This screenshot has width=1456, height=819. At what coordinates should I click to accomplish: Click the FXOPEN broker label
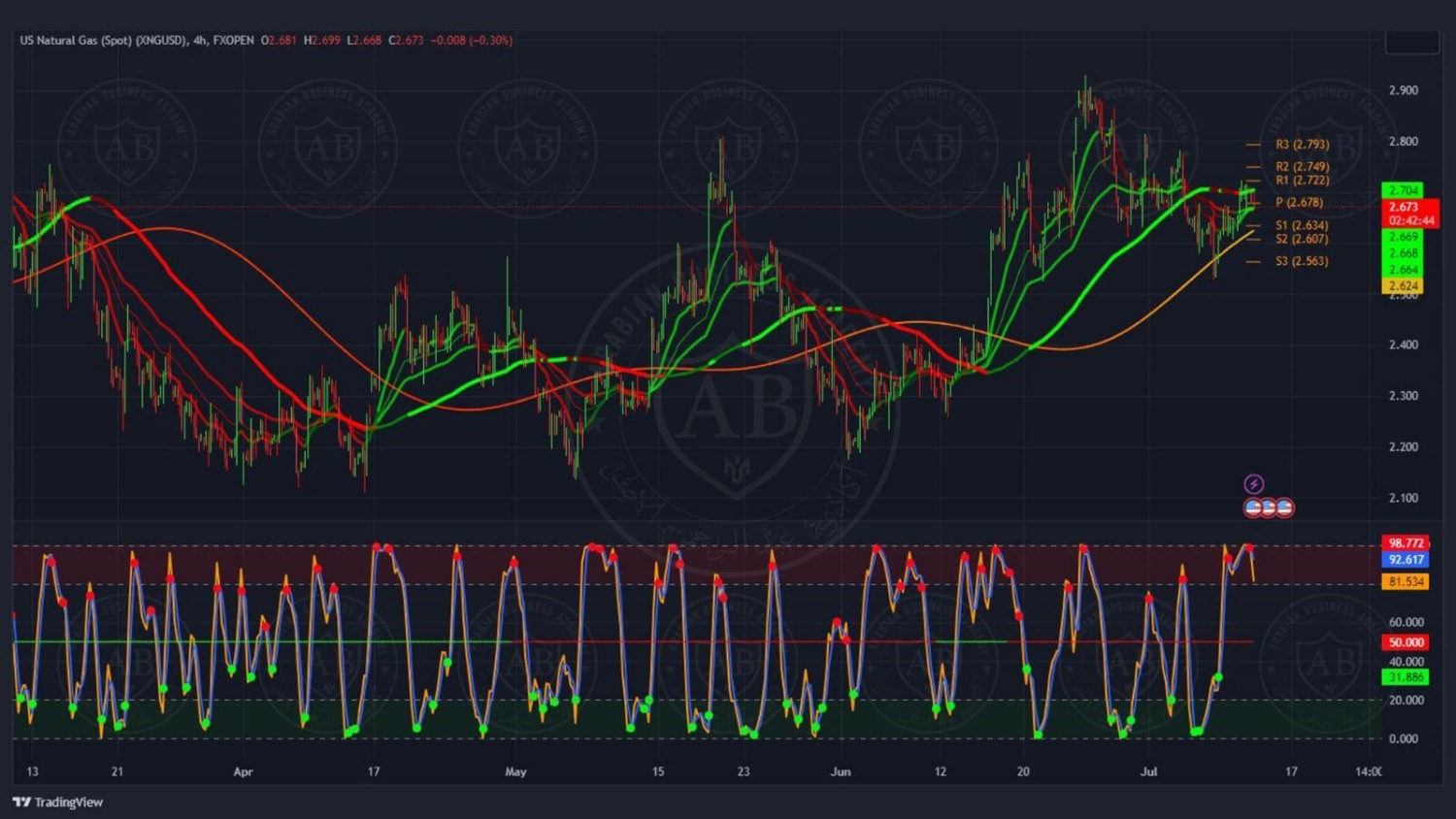(234, 41)
